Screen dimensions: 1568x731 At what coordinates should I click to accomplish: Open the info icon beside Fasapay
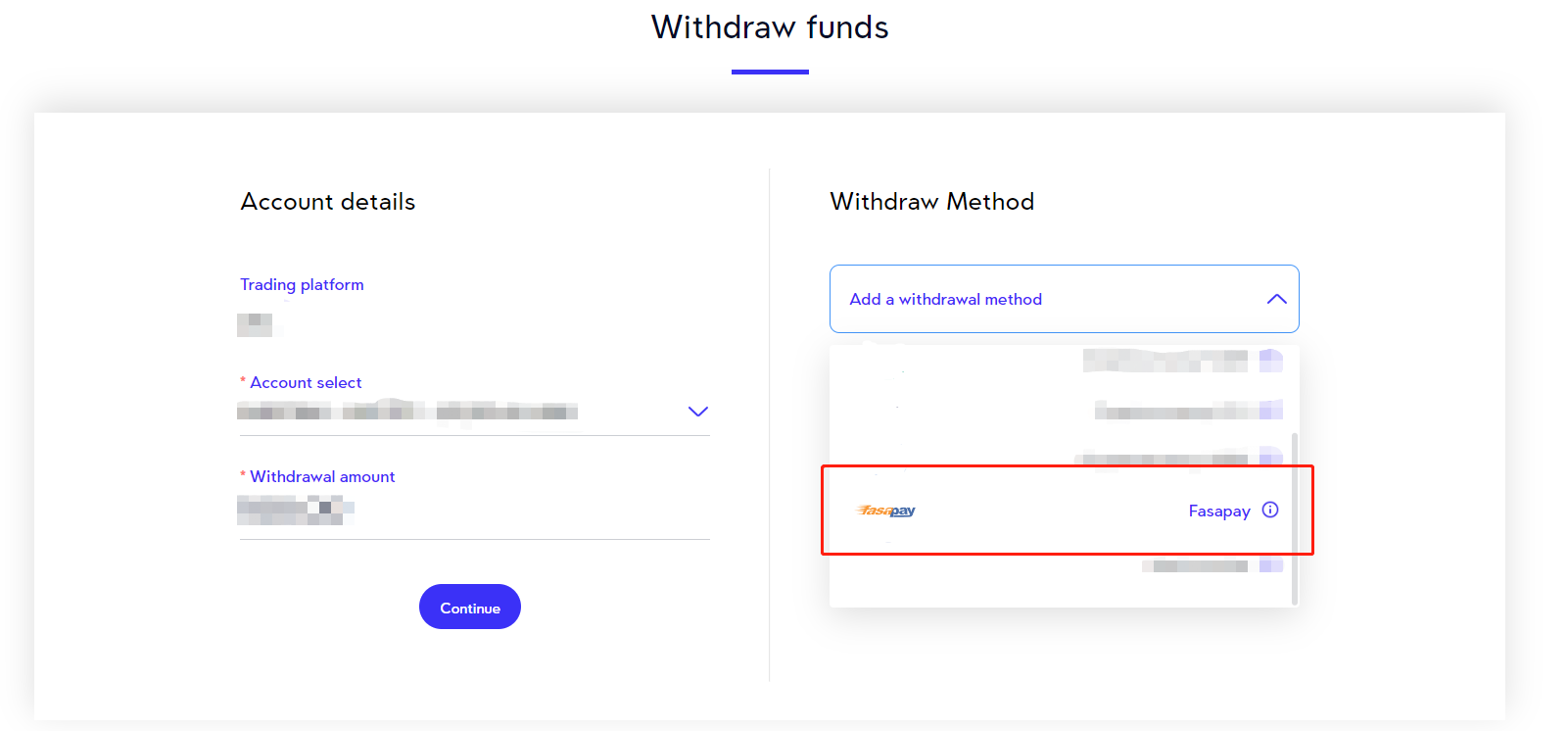(1270, 510)
